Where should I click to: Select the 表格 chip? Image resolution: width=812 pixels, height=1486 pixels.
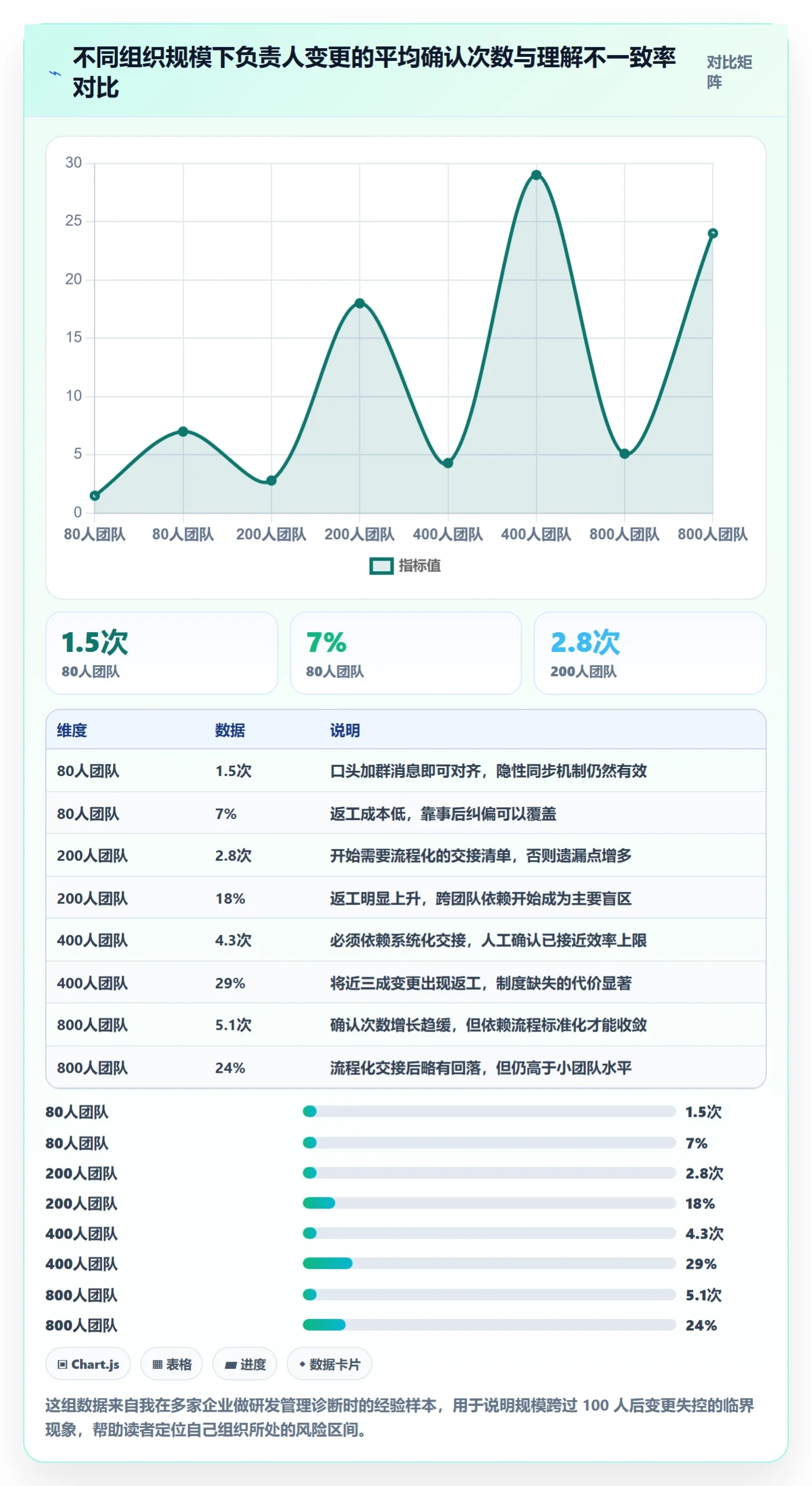(x=172, y=1364)
